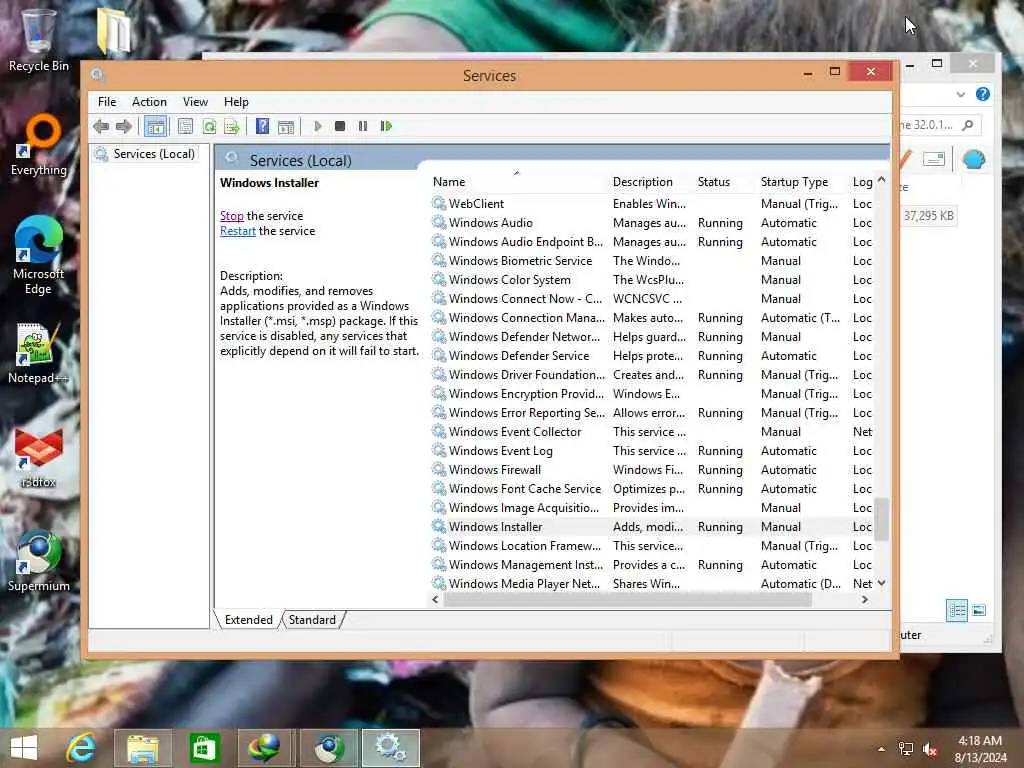Select Windows Defender Service row

tap(652, 356)
